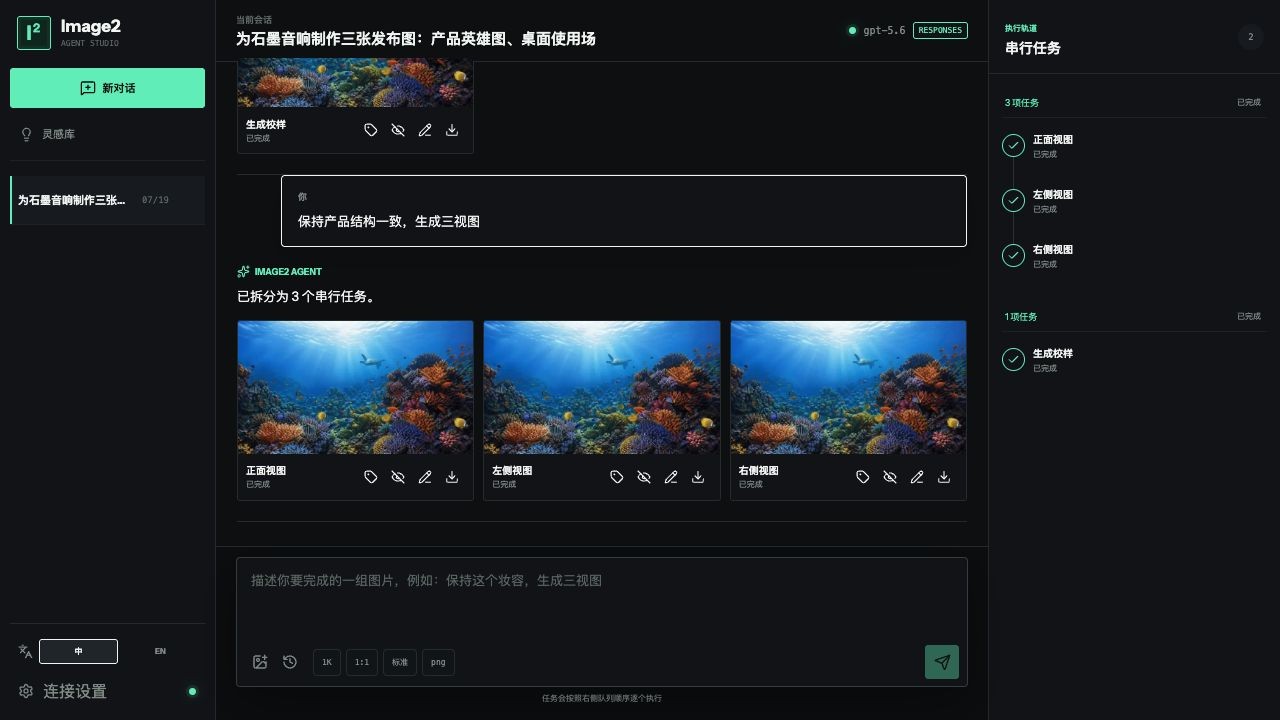Click the gpt-5.6 model label

pyautogui.click(x=884, y=30)
